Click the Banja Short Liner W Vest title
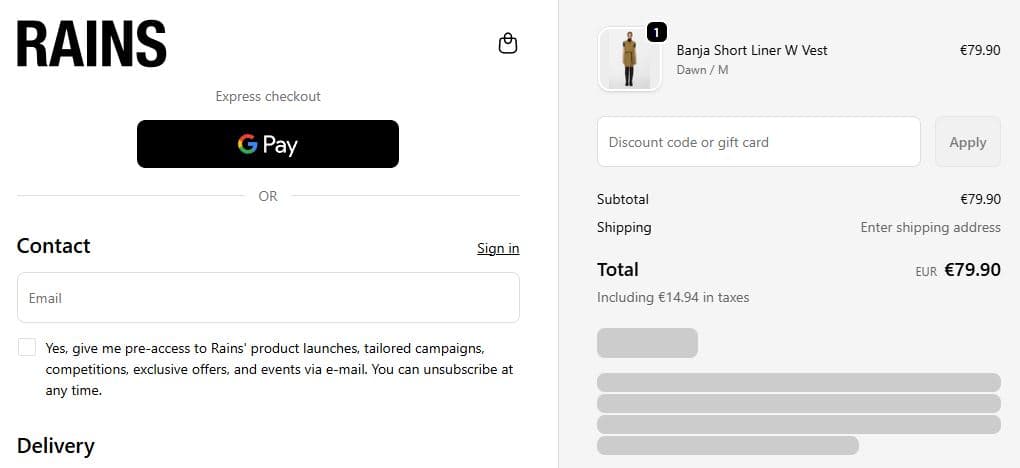This screenshot has width=1020, height=468. [752, 50]
